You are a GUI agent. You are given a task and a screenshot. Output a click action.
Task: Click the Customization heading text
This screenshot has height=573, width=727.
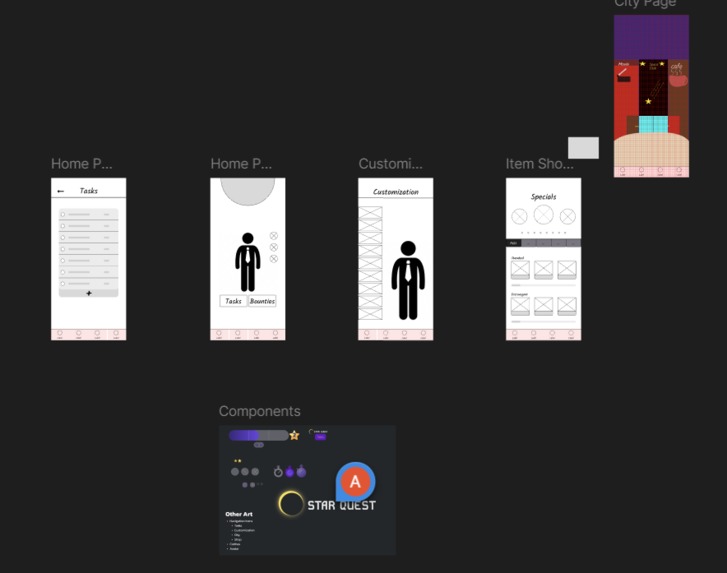tap(396, 192)
